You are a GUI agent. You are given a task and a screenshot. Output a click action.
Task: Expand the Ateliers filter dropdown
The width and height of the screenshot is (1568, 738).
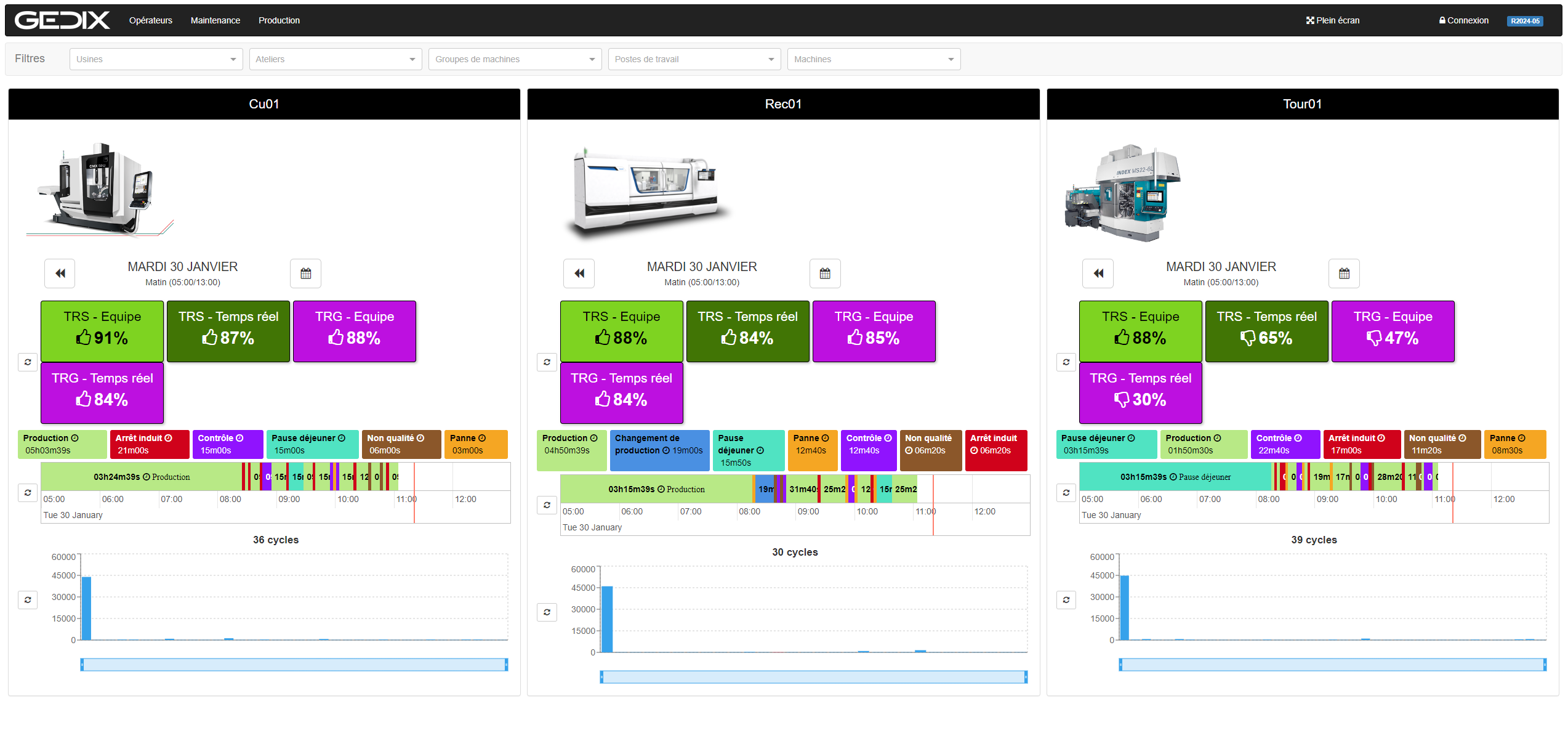[336, 59]
